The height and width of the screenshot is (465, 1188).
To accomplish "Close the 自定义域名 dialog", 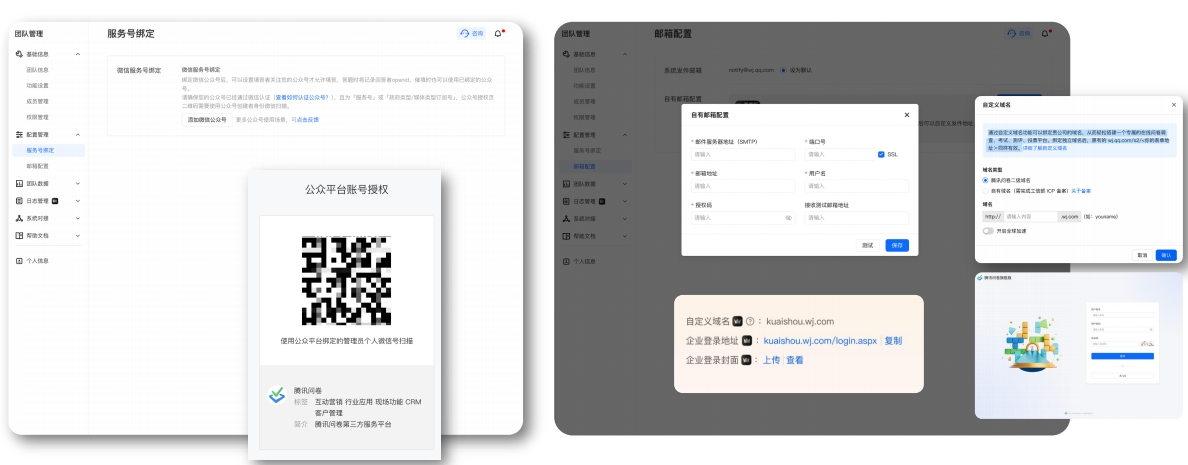I will [1174, 105].
